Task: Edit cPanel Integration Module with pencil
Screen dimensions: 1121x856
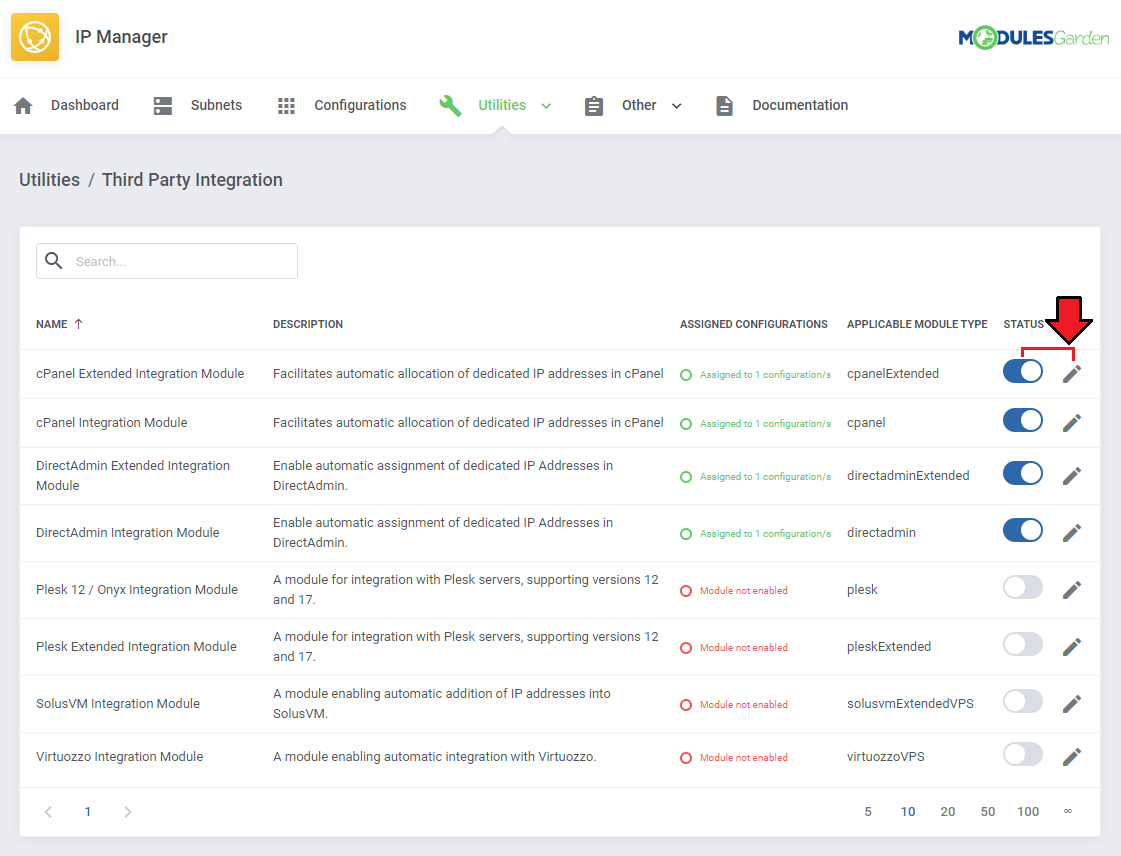Action: [x=1071, y=423]
